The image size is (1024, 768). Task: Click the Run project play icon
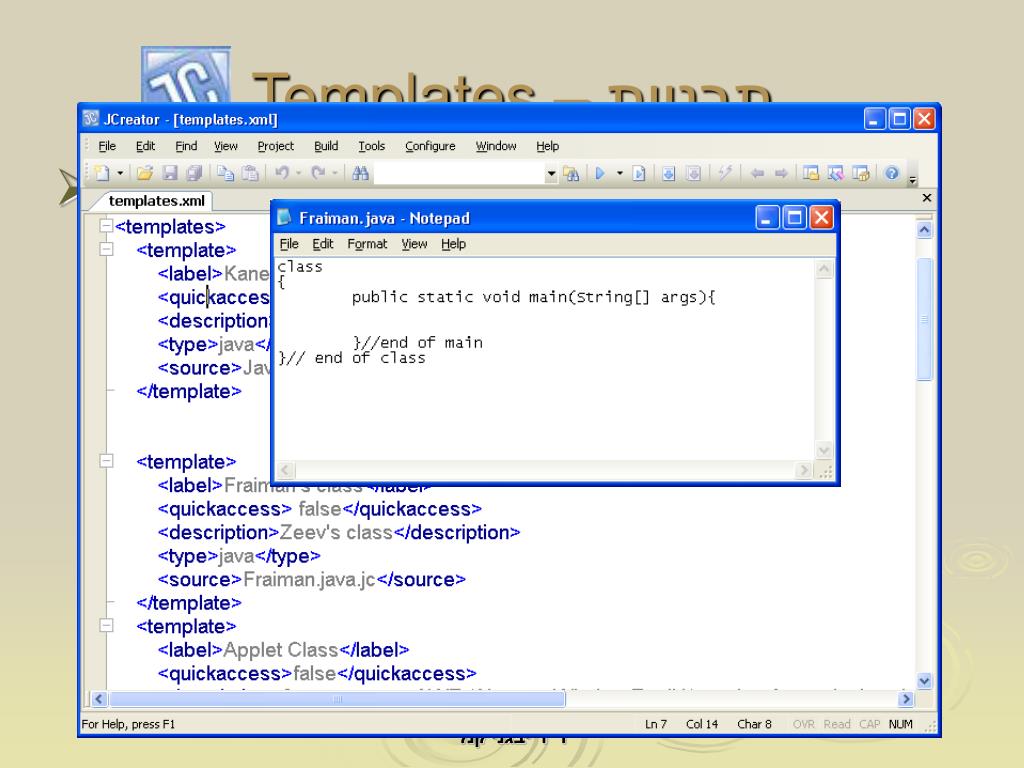pos(600,173)
